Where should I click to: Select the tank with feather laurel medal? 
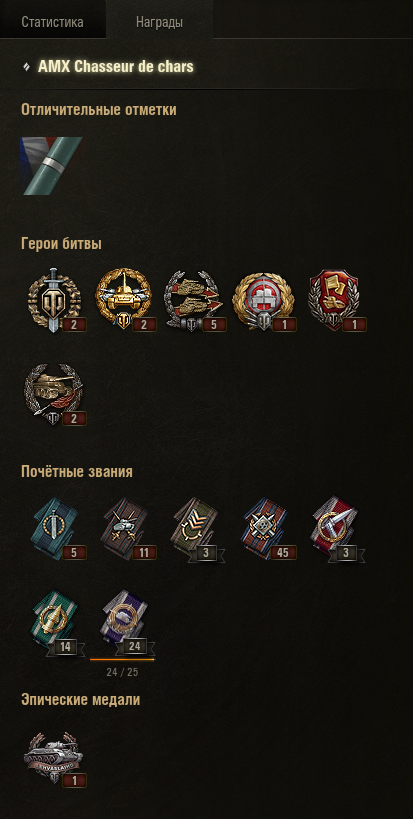[x=52, y=394]
